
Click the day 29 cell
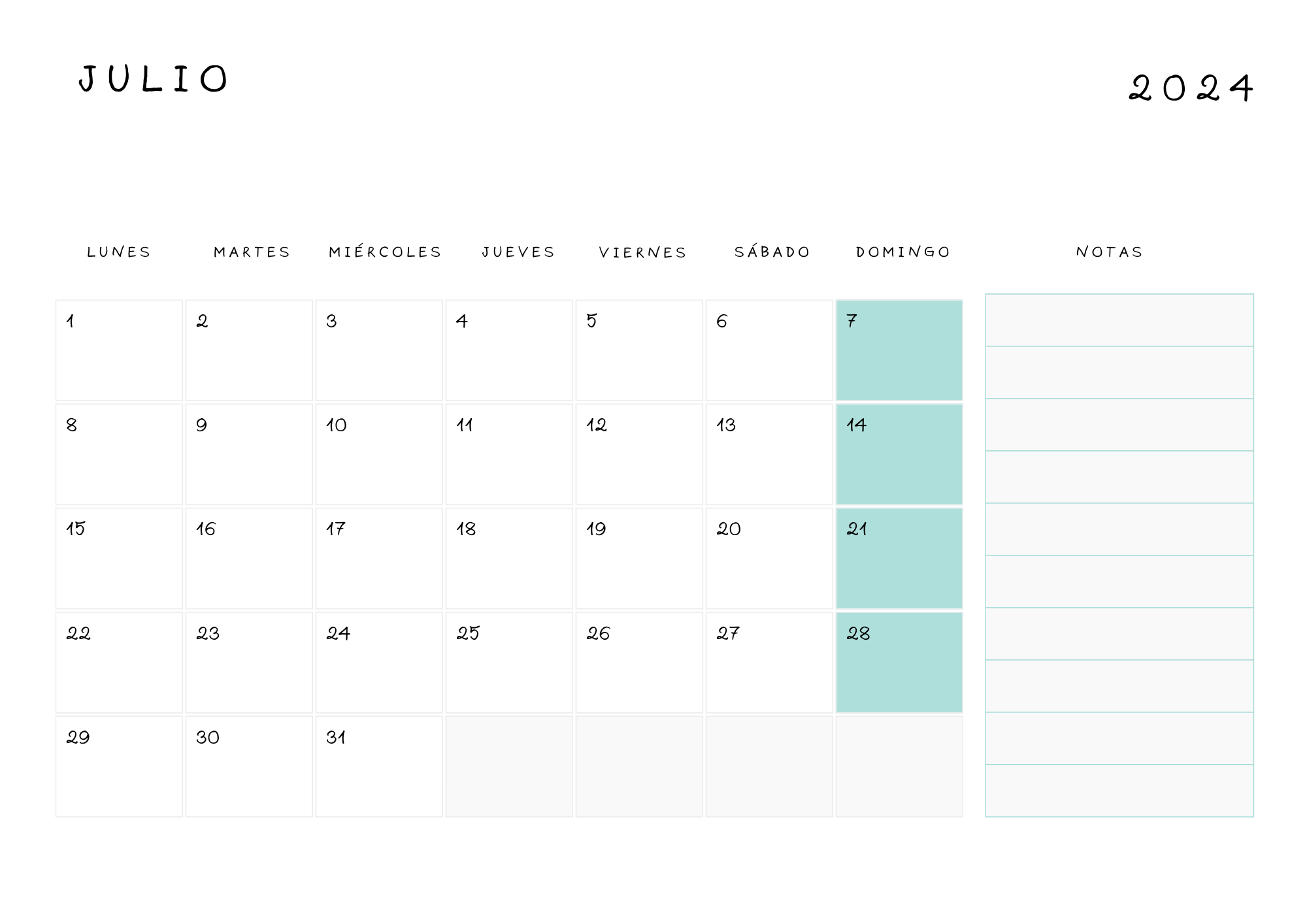119,767
